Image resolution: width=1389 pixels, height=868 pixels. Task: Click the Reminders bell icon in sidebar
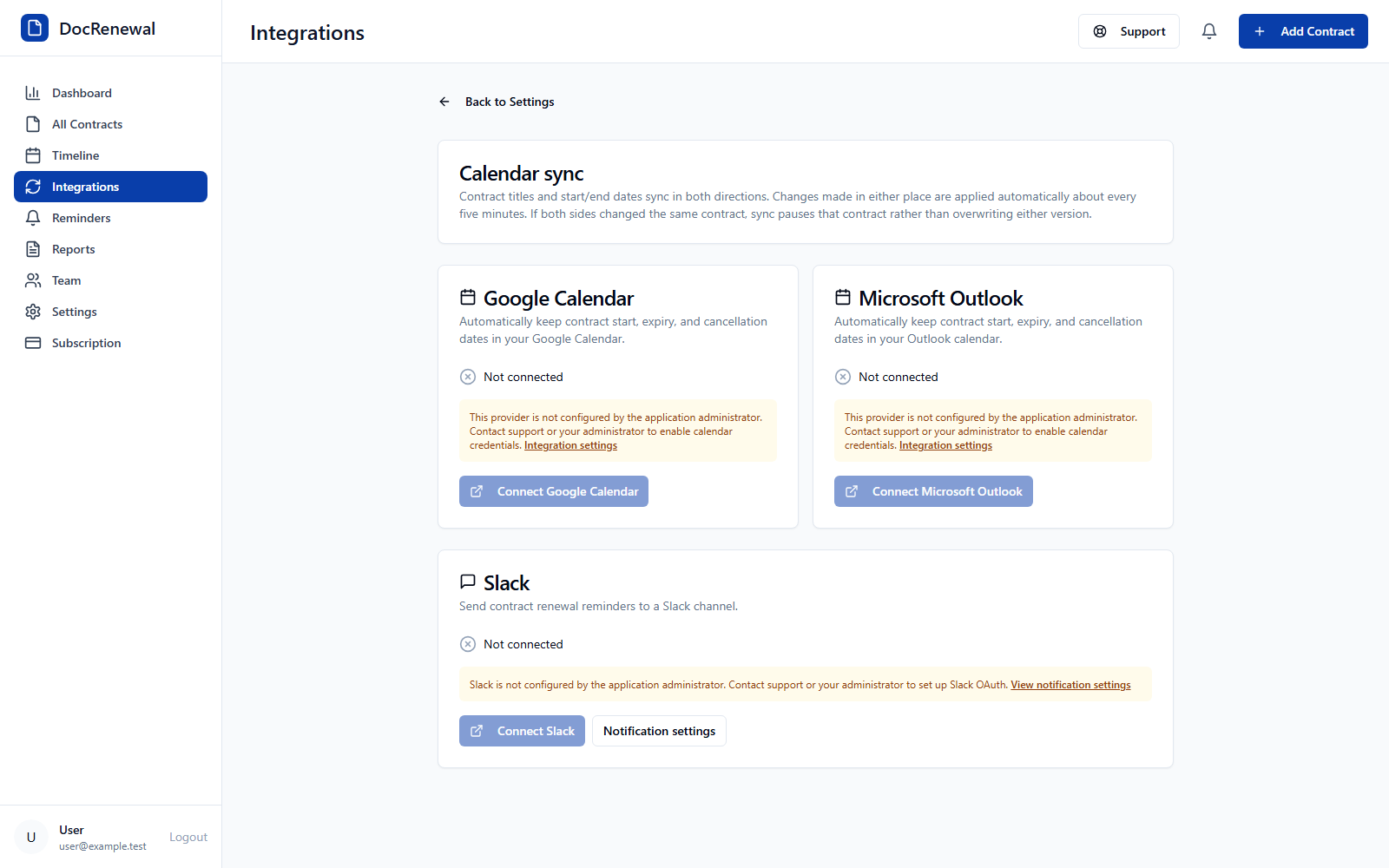(x=33, y=218)
